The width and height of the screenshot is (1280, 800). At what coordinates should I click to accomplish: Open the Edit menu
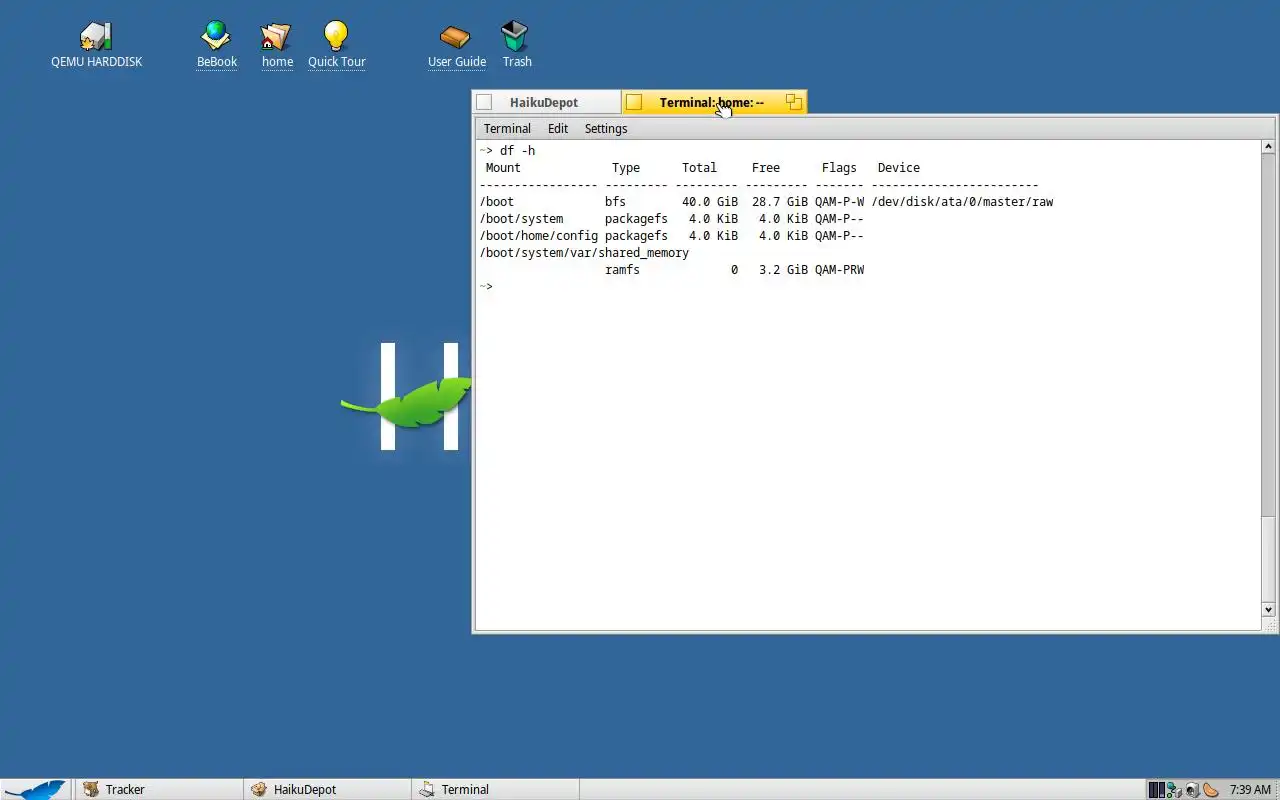click(558, 128)
